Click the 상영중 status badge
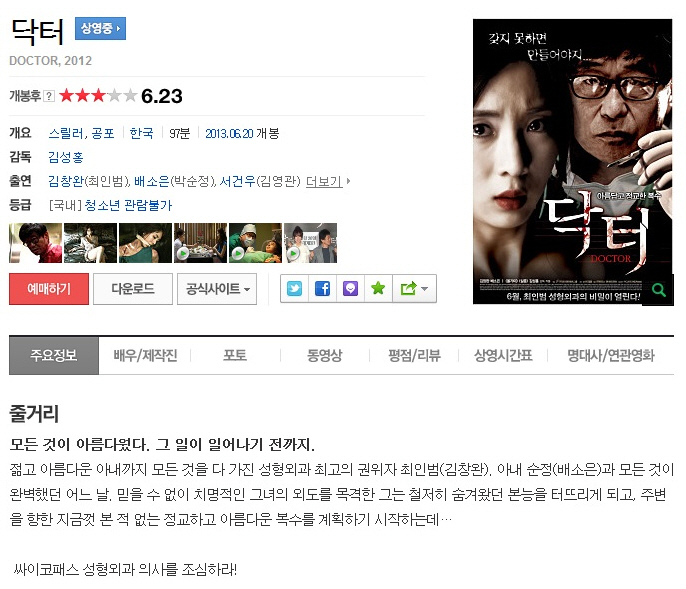This screenshot has width=686, height=589. pos(100,28)
